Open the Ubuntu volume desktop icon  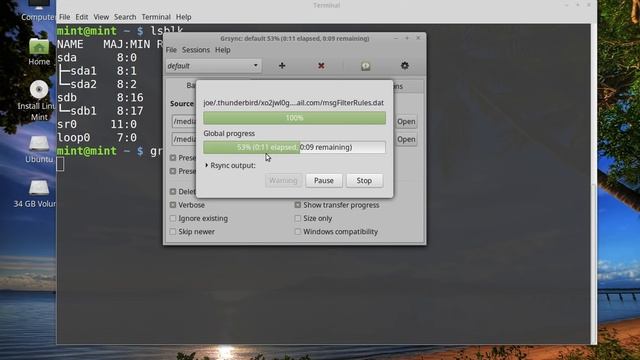(39, 149)
